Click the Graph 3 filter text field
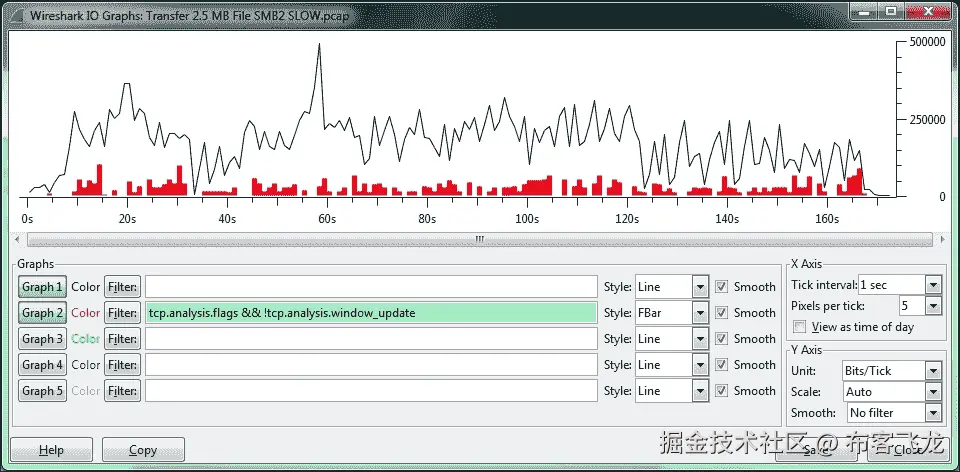 click(371, 339)
